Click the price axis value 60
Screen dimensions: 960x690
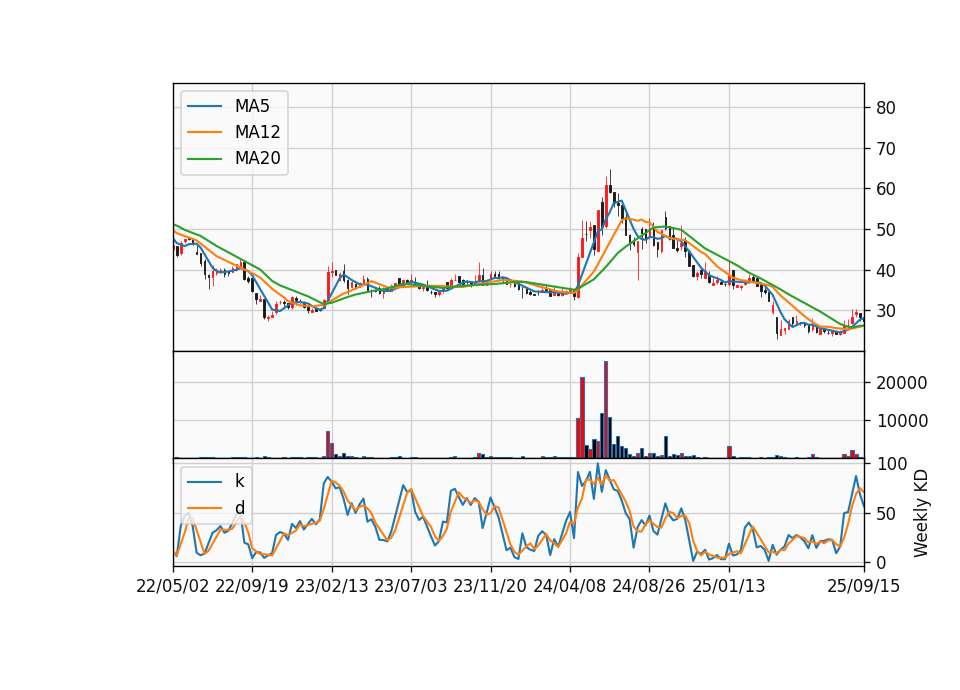tap(886, 189)
